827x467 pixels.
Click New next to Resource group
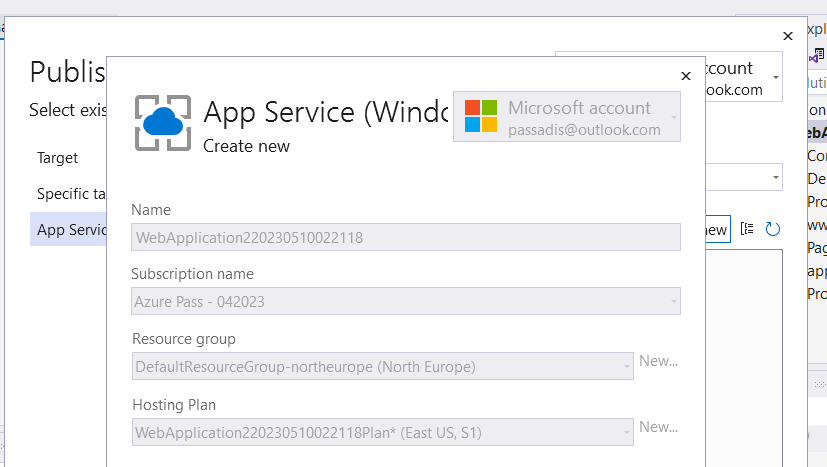pyautogui.click(x=658, y=361)
